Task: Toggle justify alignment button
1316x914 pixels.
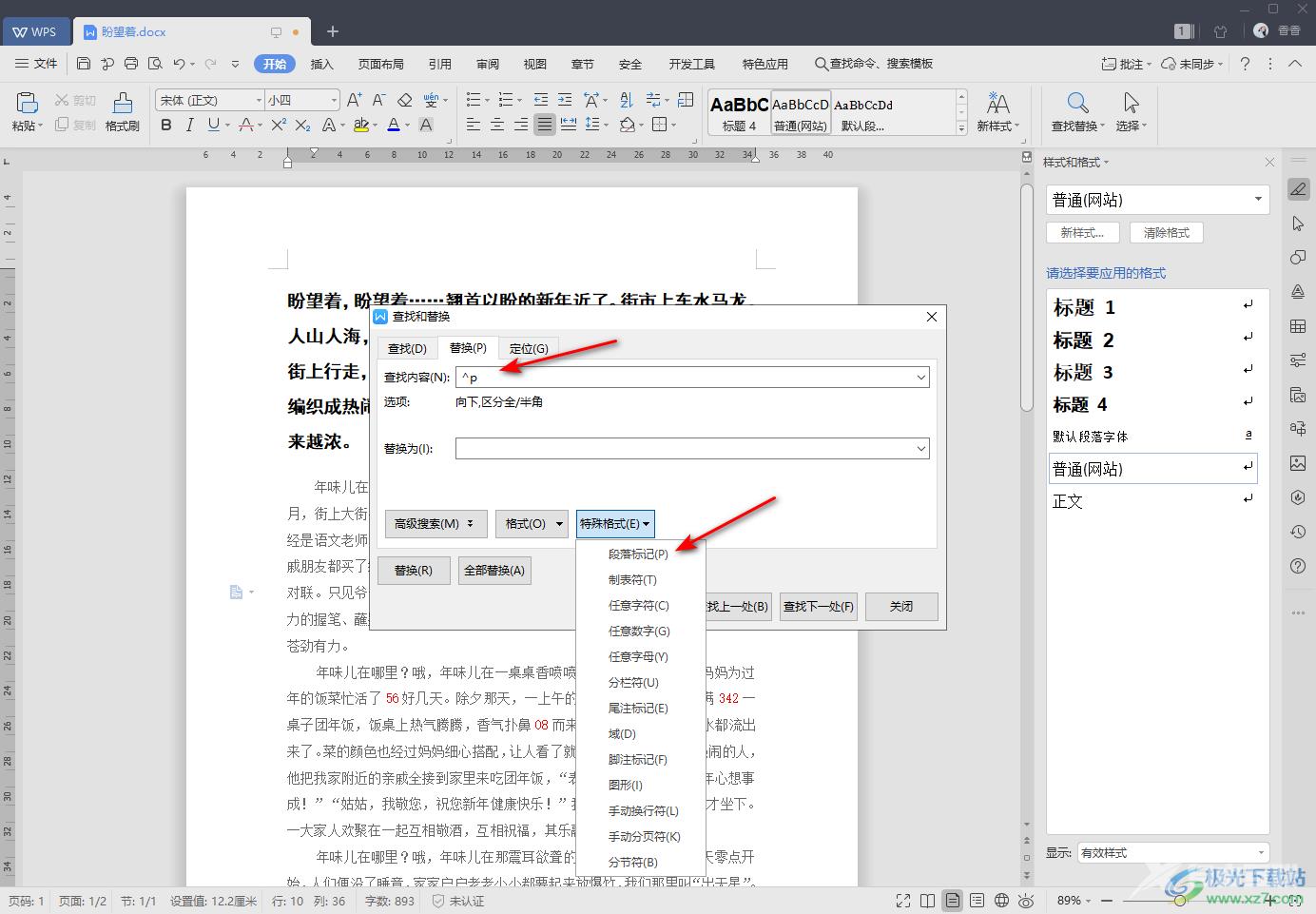Action: (x=545, y=125)
